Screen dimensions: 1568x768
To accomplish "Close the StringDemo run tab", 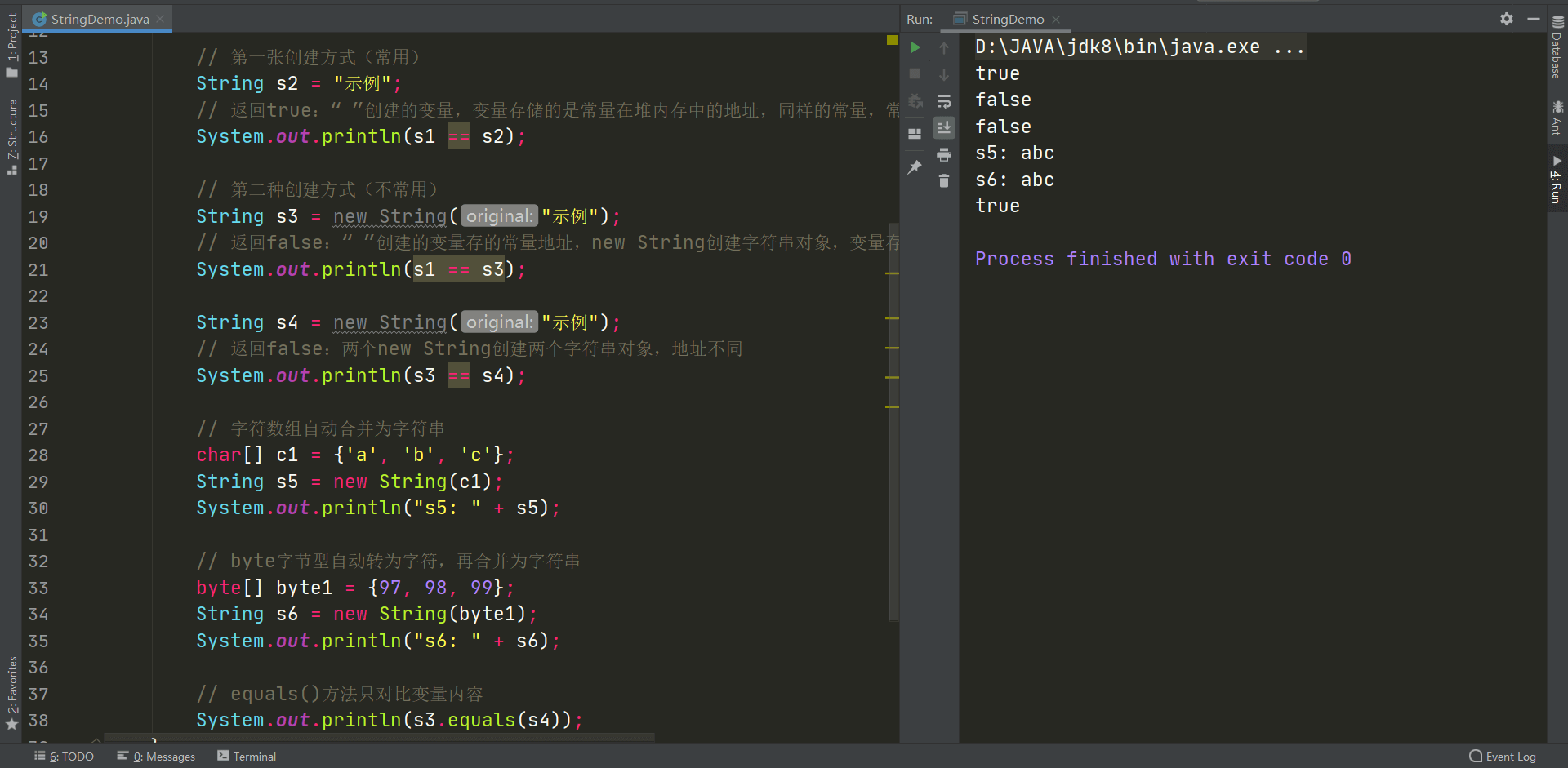I will tap(1056, 19).
